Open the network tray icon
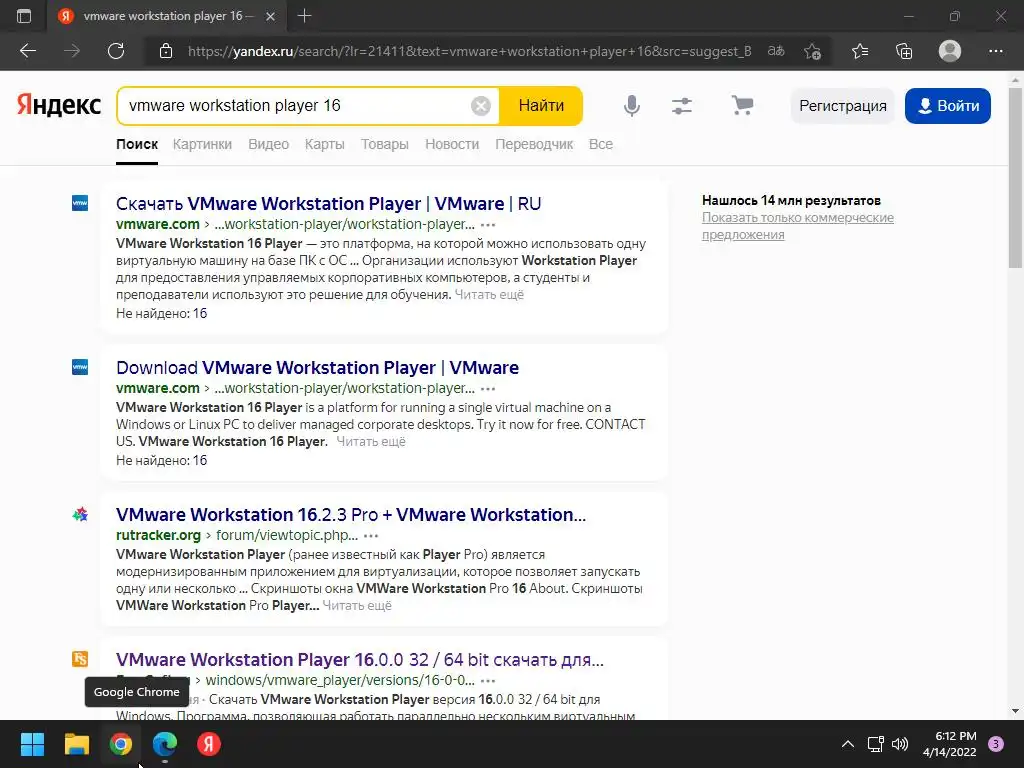The height and width of the screenshot is (768, 1024). click(875, 744)
